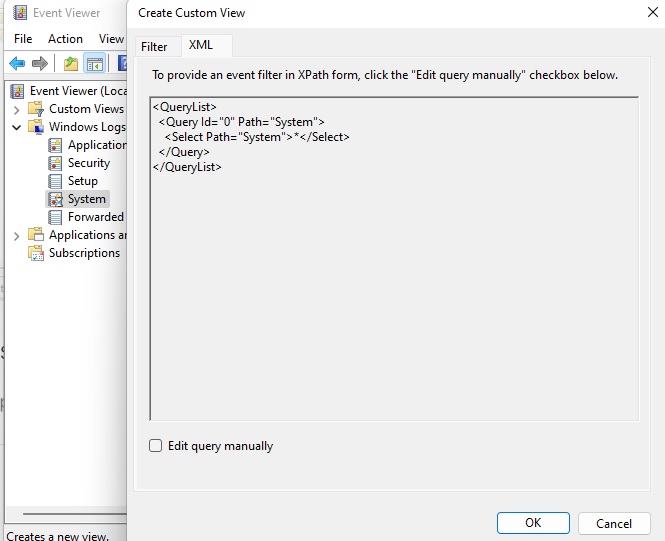Click inside the XML query text box
The height and width of the screenshot is (541, 665).
point(394,259)
